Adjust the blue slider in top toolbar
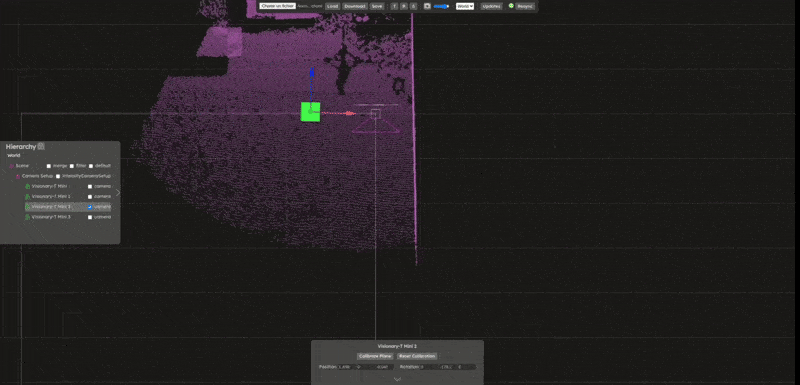Viewport: 800px width, 385px height. 441,7
